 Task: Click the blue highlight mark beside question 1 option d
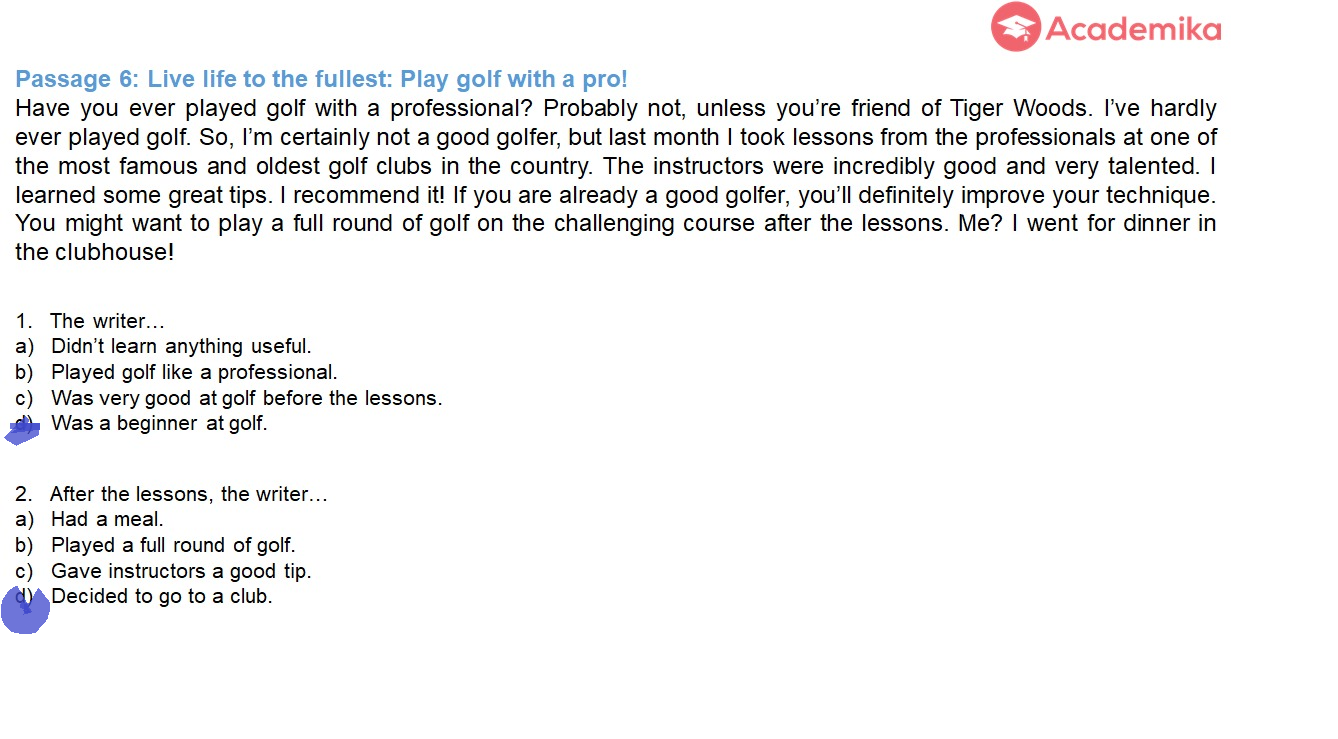click(23, 430)
